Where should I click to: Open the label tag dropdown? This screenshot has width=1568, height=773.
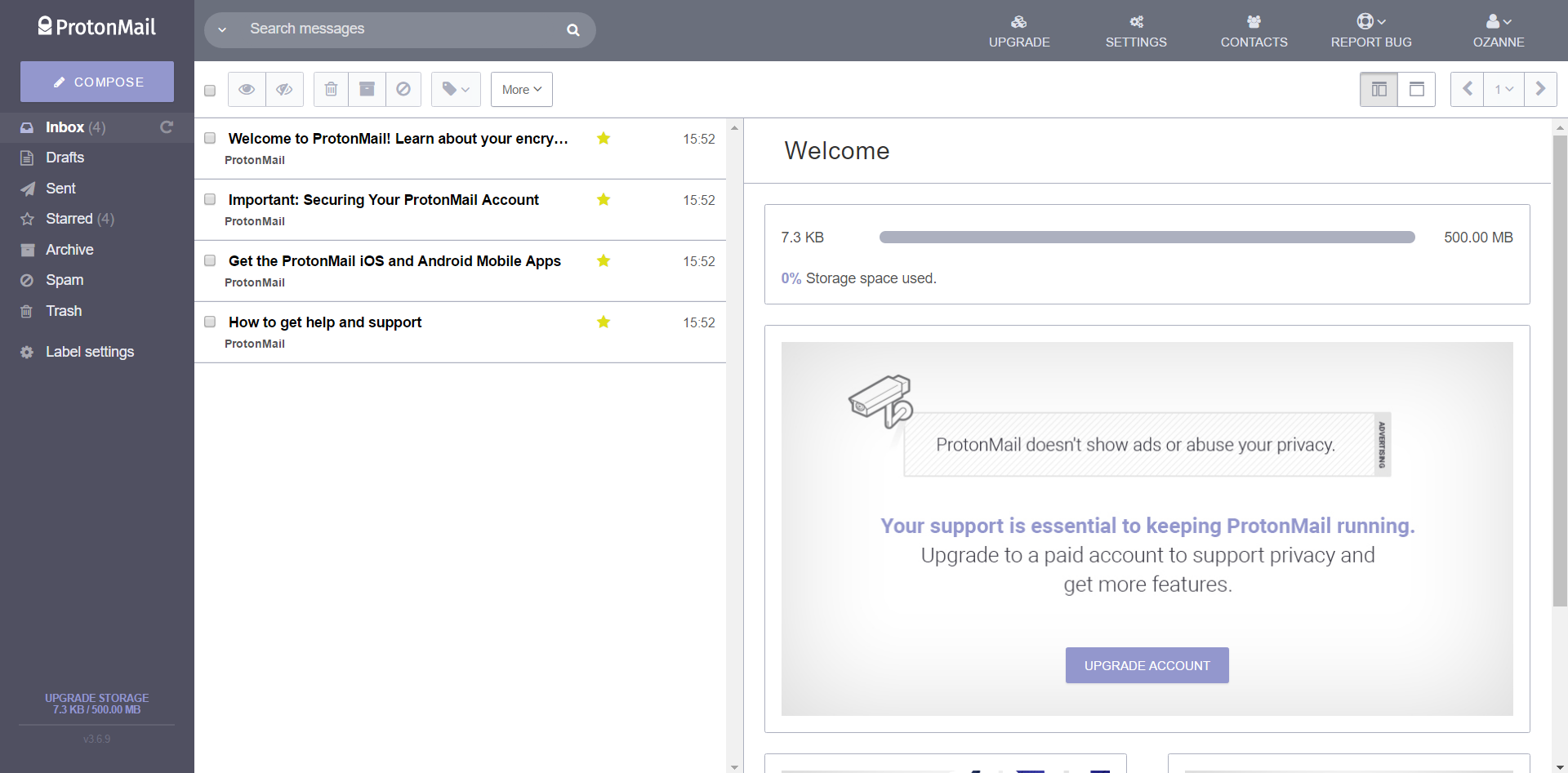(455, 89)
